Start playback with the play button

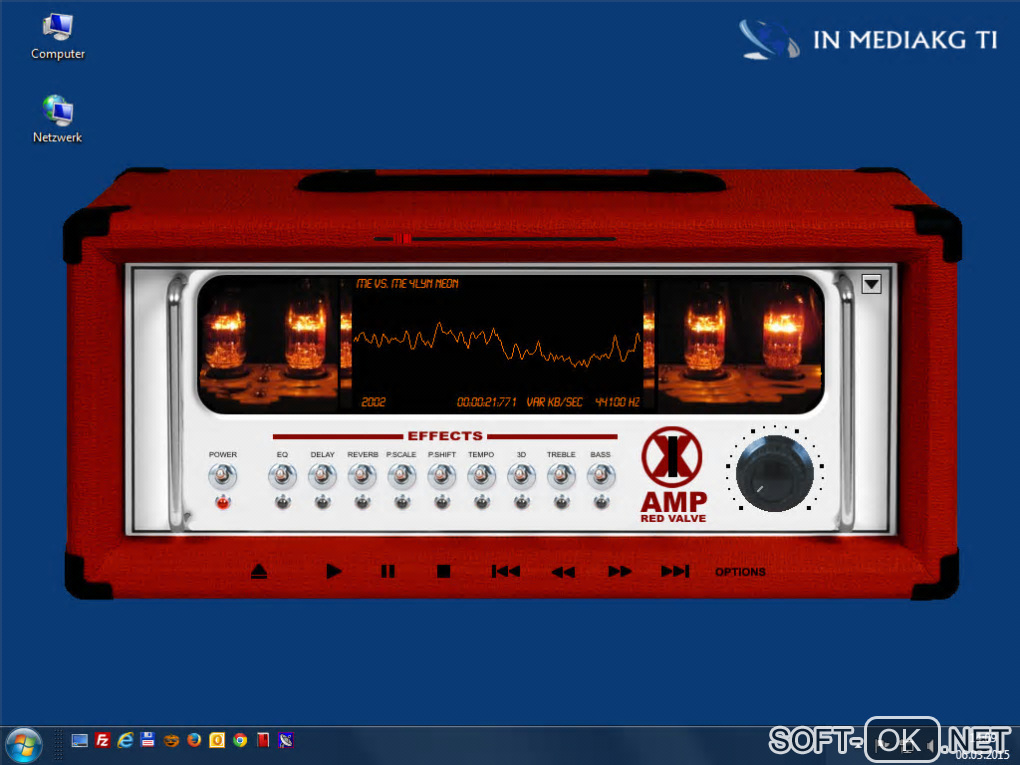coord(334,571)
